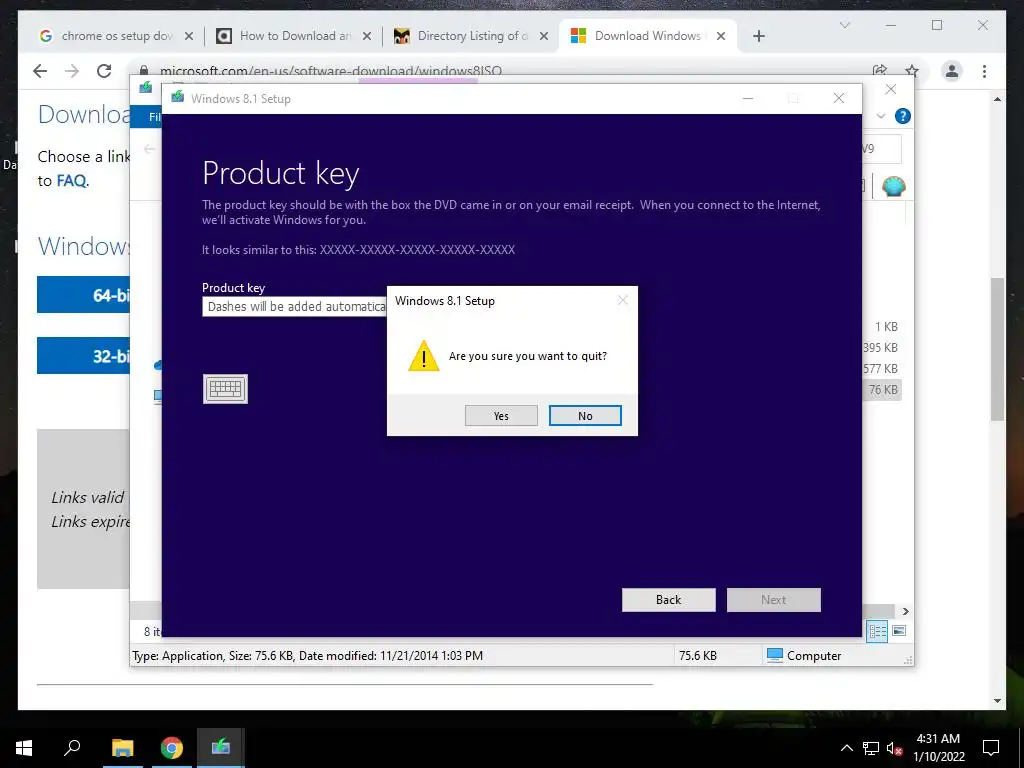Switch File Explorer to large icons view

point(899,631)
